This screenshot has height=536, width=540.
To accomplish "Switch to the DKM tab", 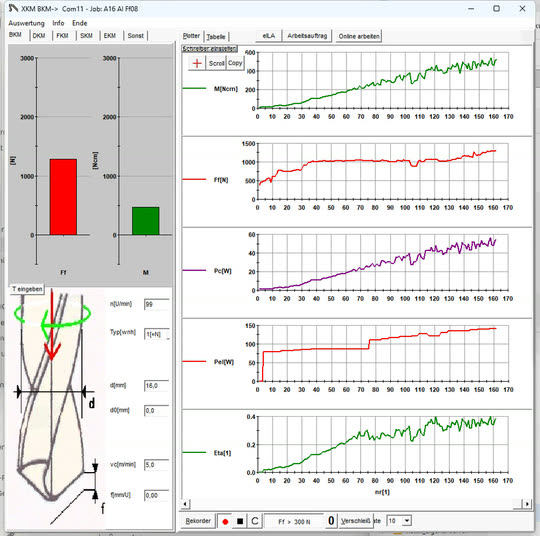I will point(39,35).
